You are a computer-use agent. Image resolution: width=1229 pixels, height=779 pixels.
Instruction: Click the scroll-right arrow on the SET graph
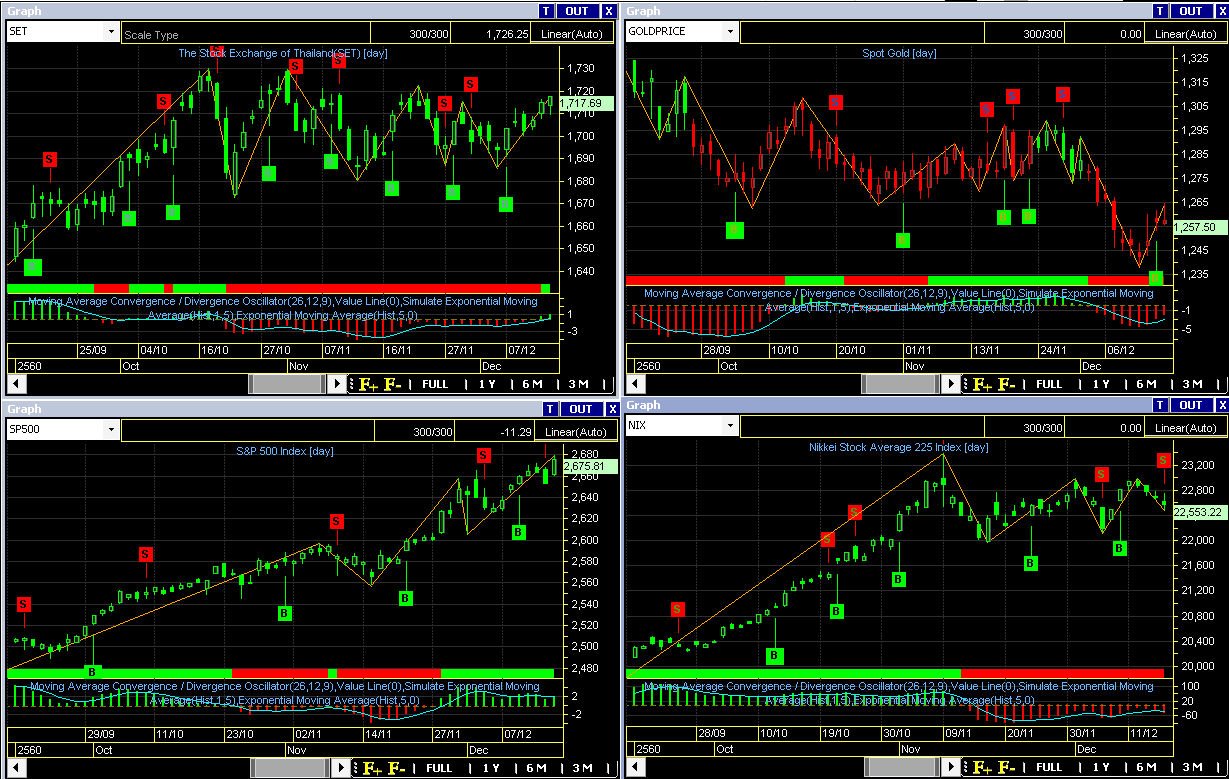coord(338,384)
